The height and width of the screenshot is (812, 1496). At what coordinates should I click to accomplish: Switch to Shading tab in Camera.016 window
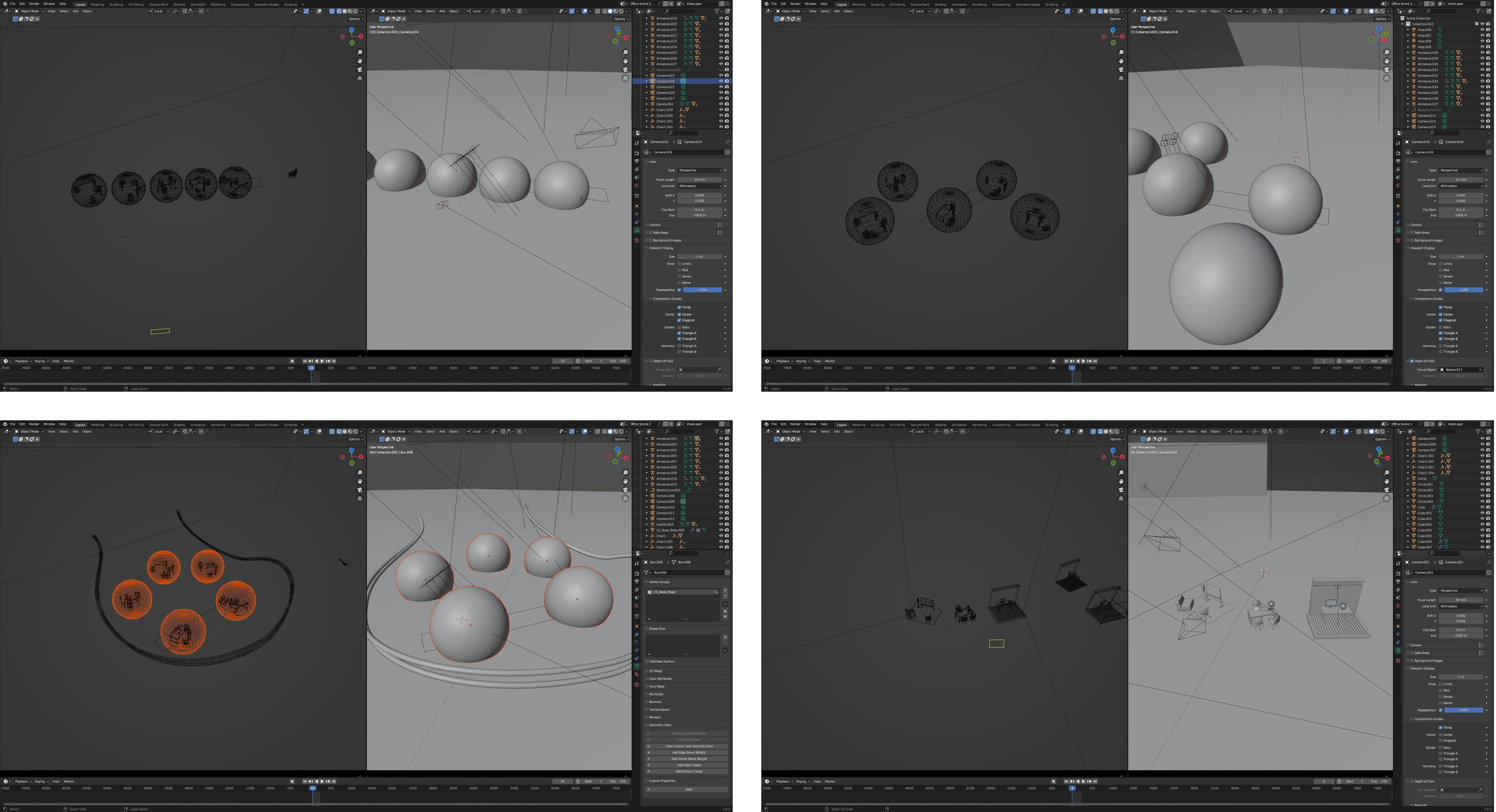tap(940, 4)
